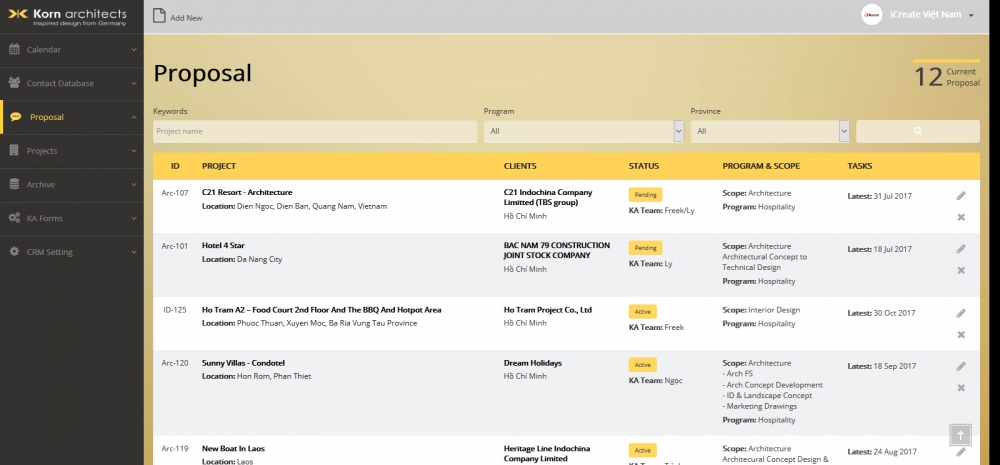The height and width of the screenshot is (465, 1000).
Task: Click the Pending badge for C21 Resort
Action: coord(645,195)
